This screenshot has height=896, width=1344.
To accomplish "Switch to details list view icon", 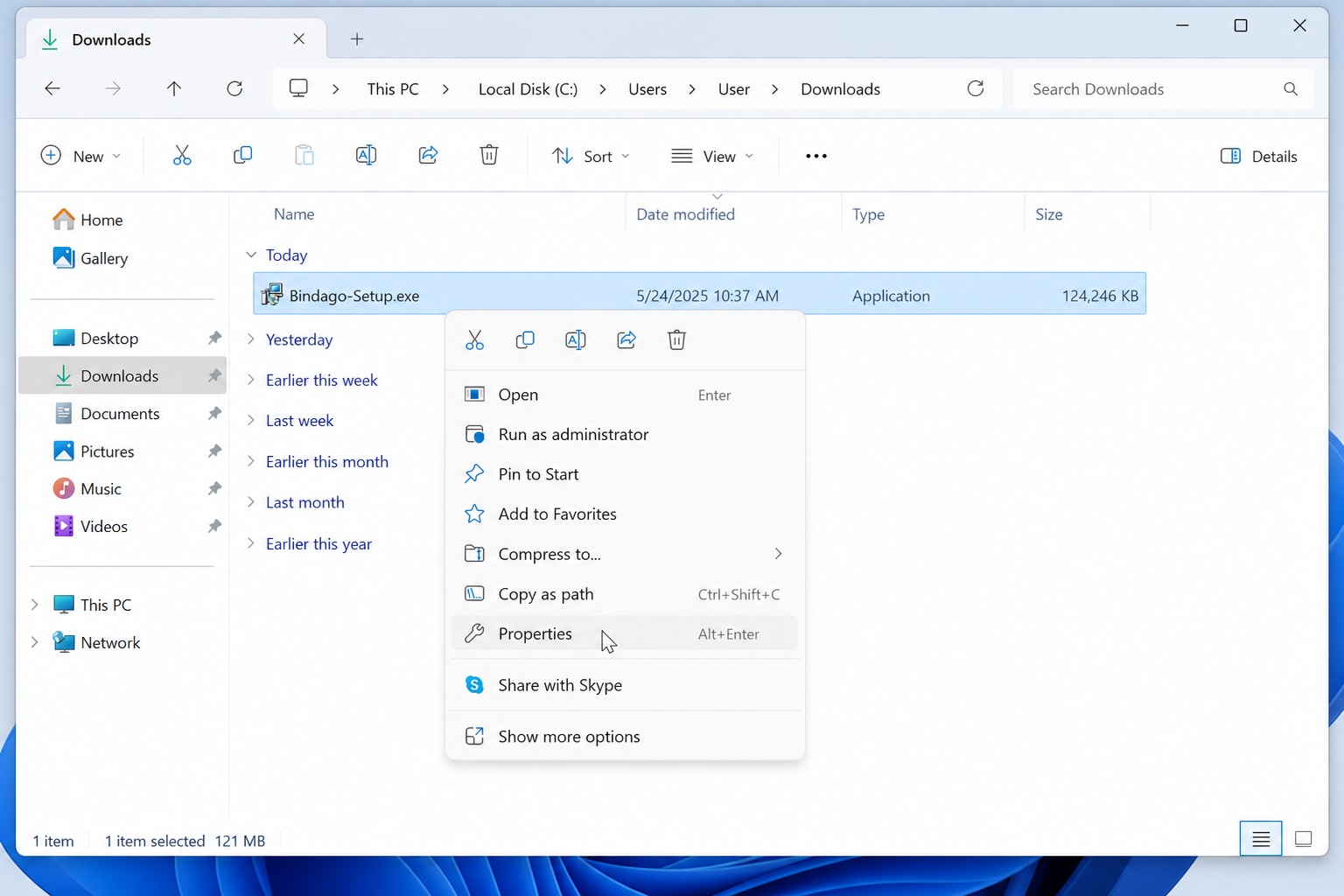I will (x=1261, y=839).
